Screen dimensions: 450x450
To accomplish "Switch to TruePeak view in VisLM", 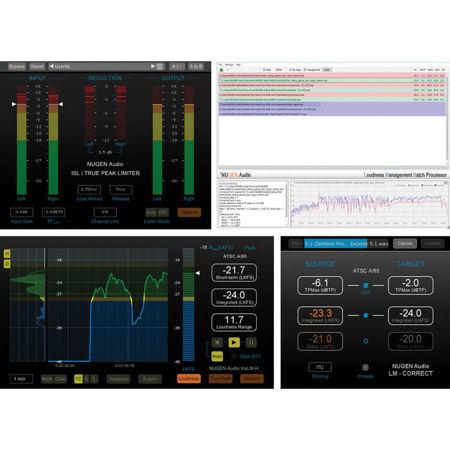I will [x=220, y=379].
